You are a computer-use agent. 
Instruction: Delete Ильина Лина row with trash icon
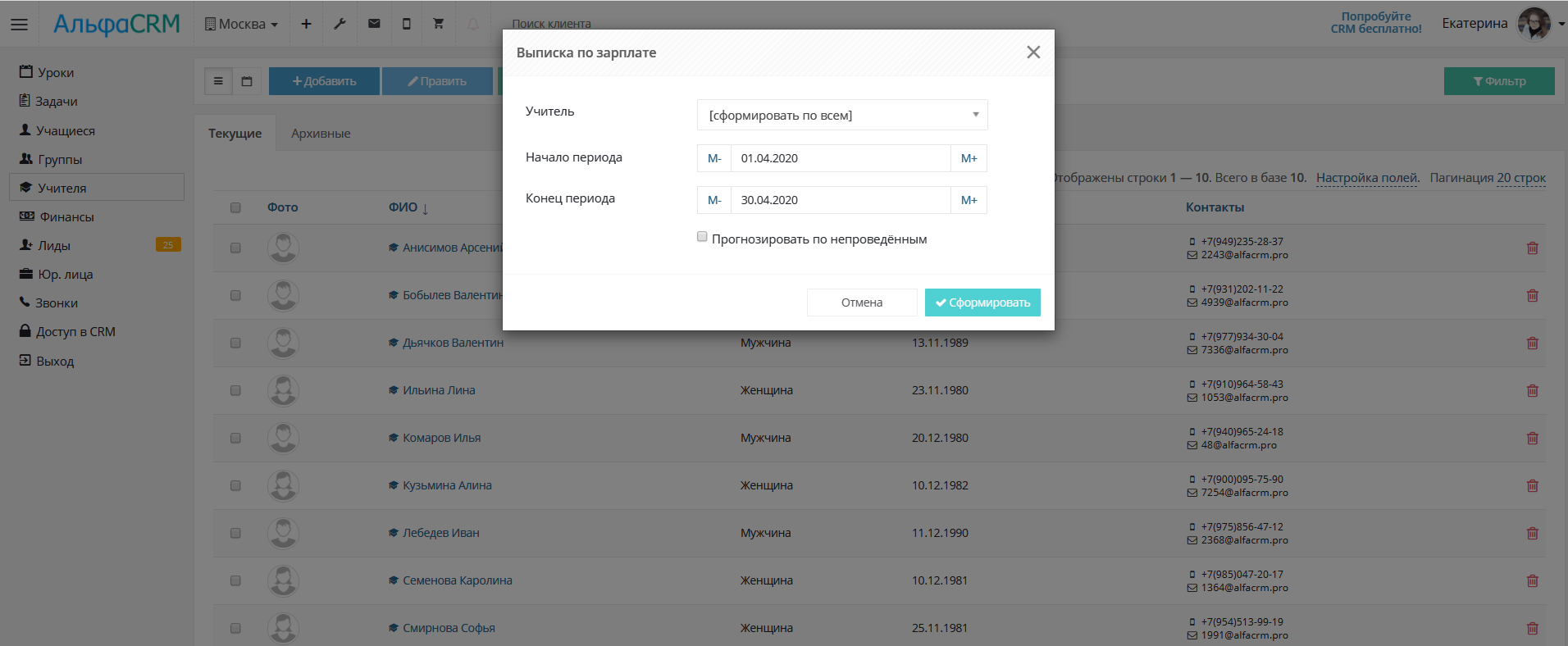click(x=1532, y=390)
